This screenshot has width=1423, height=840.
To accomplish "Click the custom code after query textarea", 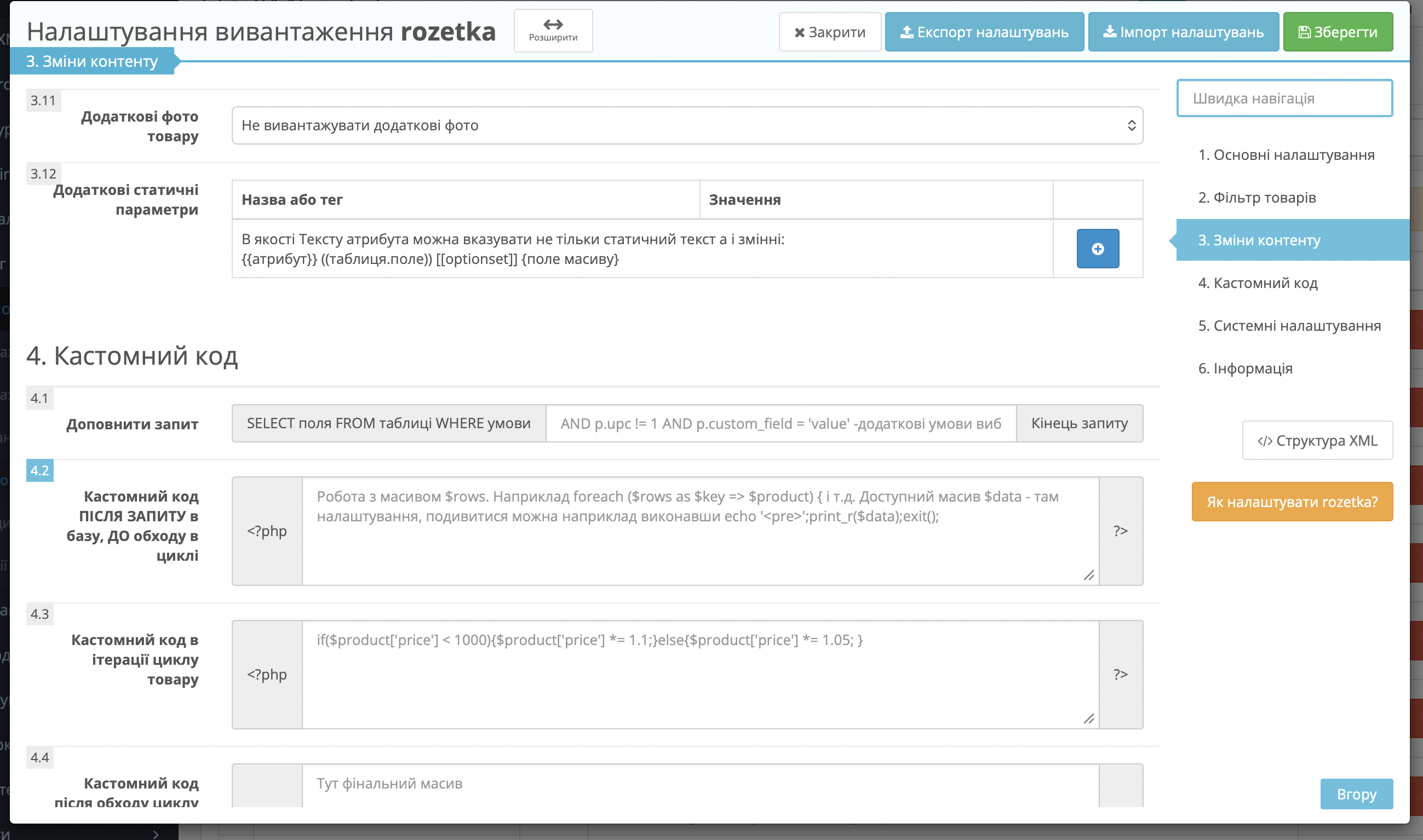I will pos(700,531).
